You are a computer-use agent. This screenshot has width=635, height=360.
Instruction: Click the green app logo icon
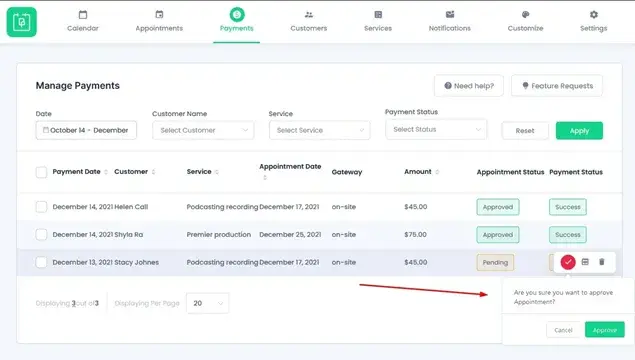[21, 22]
